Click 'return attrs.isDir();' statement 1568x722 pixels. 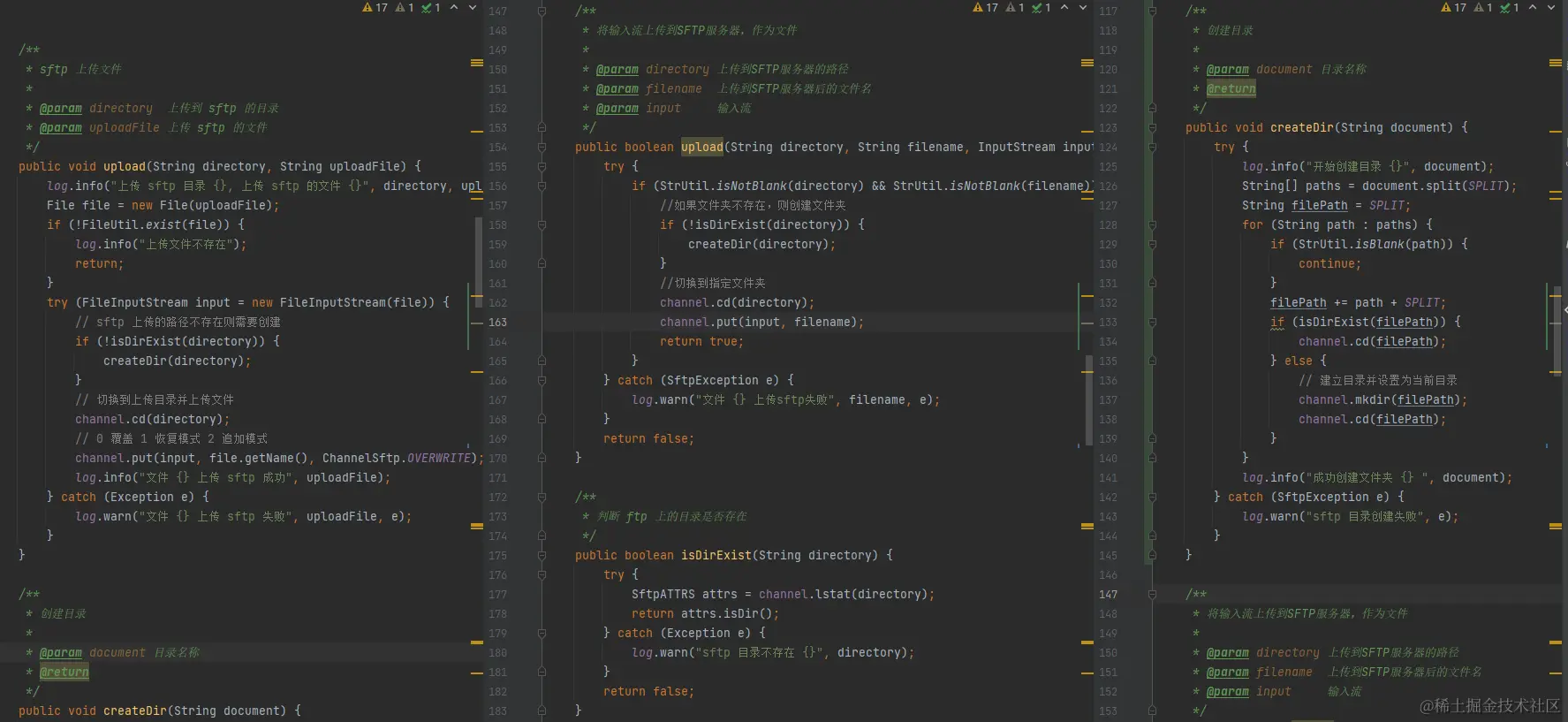click(706, 613)
